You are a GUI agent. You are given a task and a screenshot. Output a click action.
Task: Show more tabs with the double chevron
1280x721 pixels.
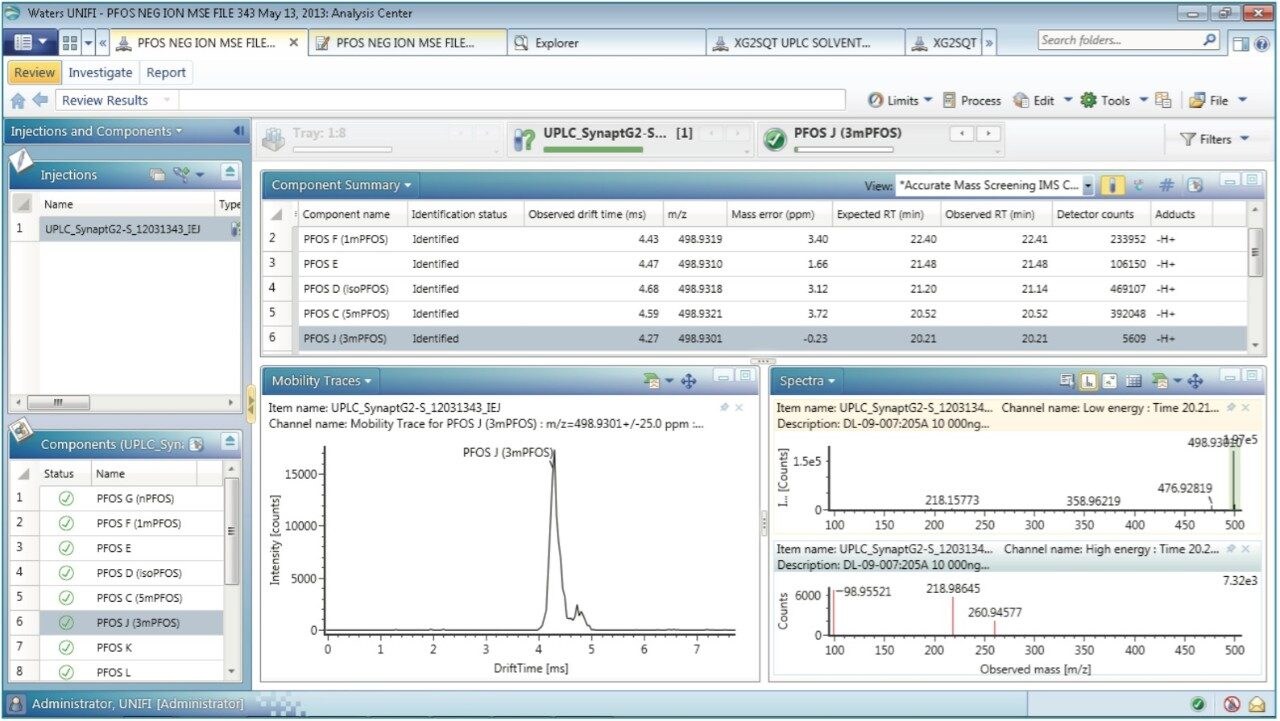point(989,43)
